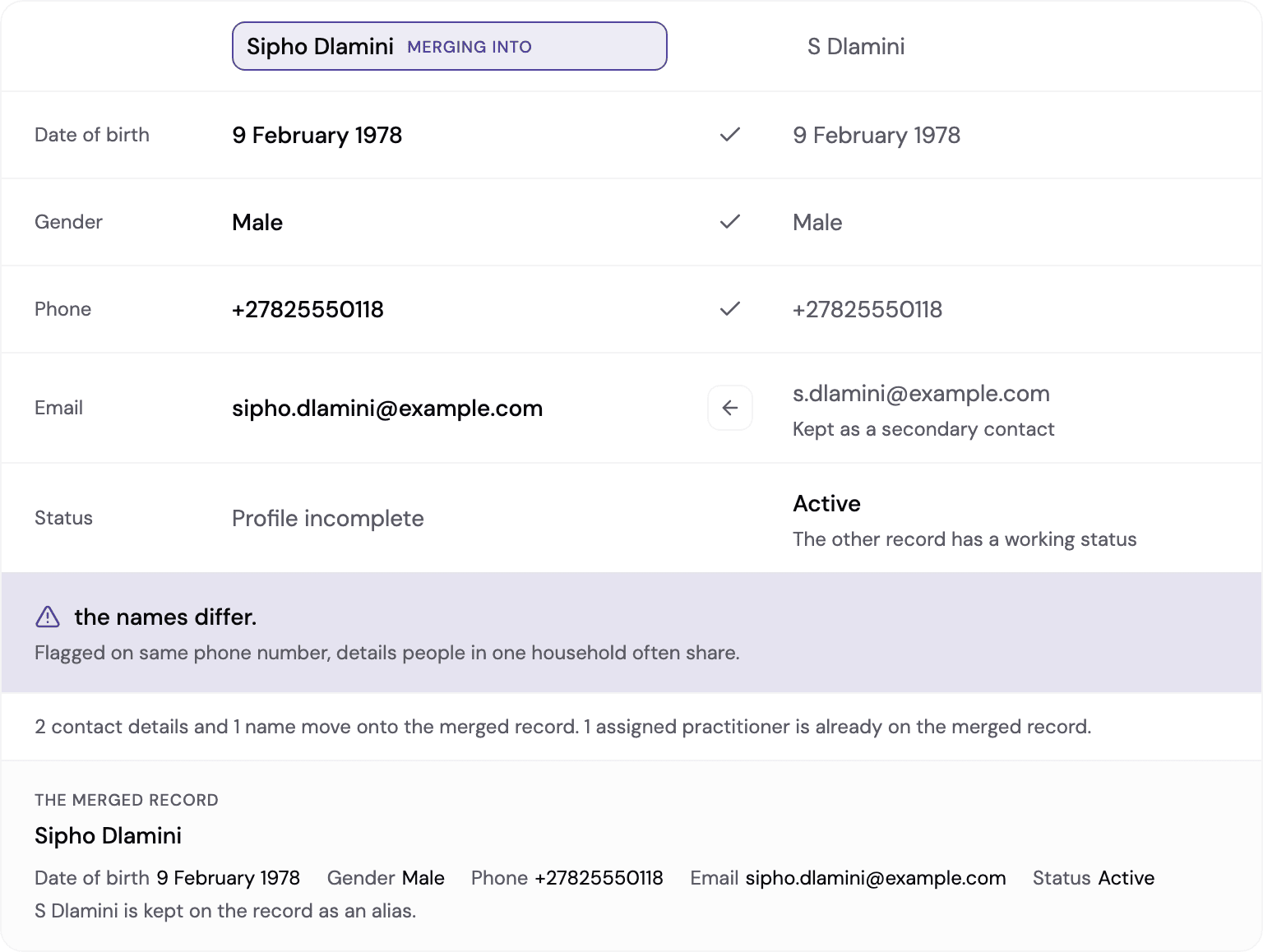Use the left arrow button in the Email row
The width and height of the screenshot is (1263, 952).
730,408
